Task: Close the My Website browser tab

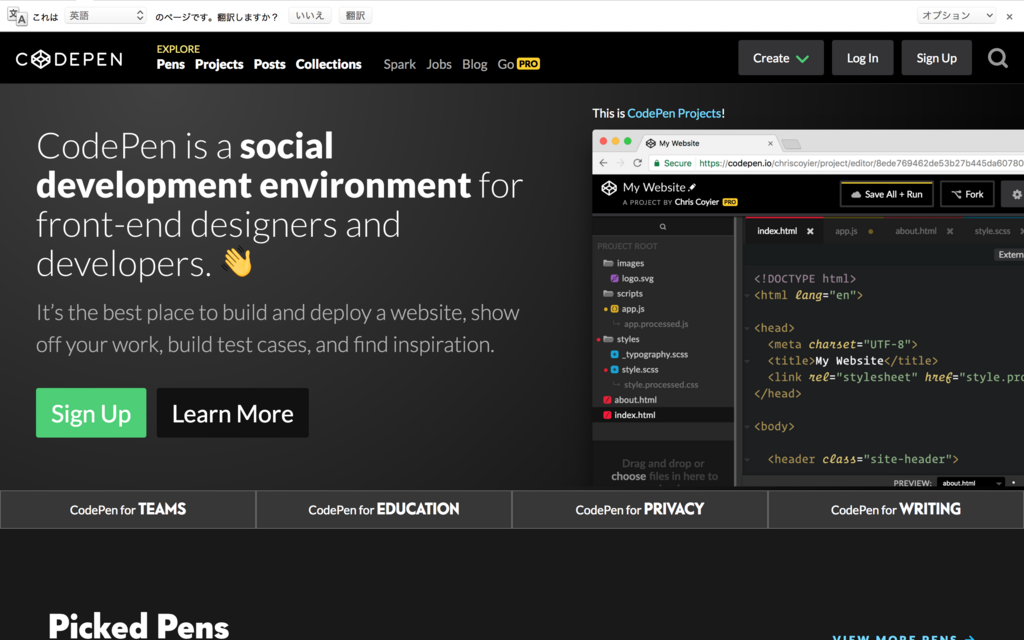Action: [771, 143]
